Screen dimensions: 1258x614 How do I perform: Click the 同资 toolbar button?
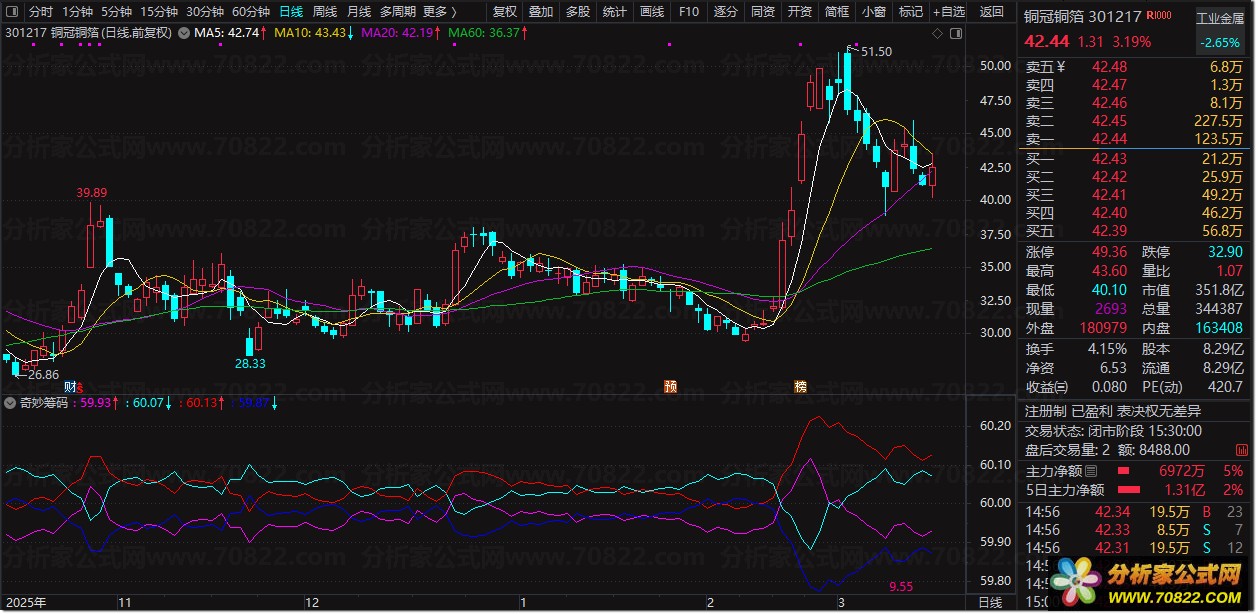point(763,12)
